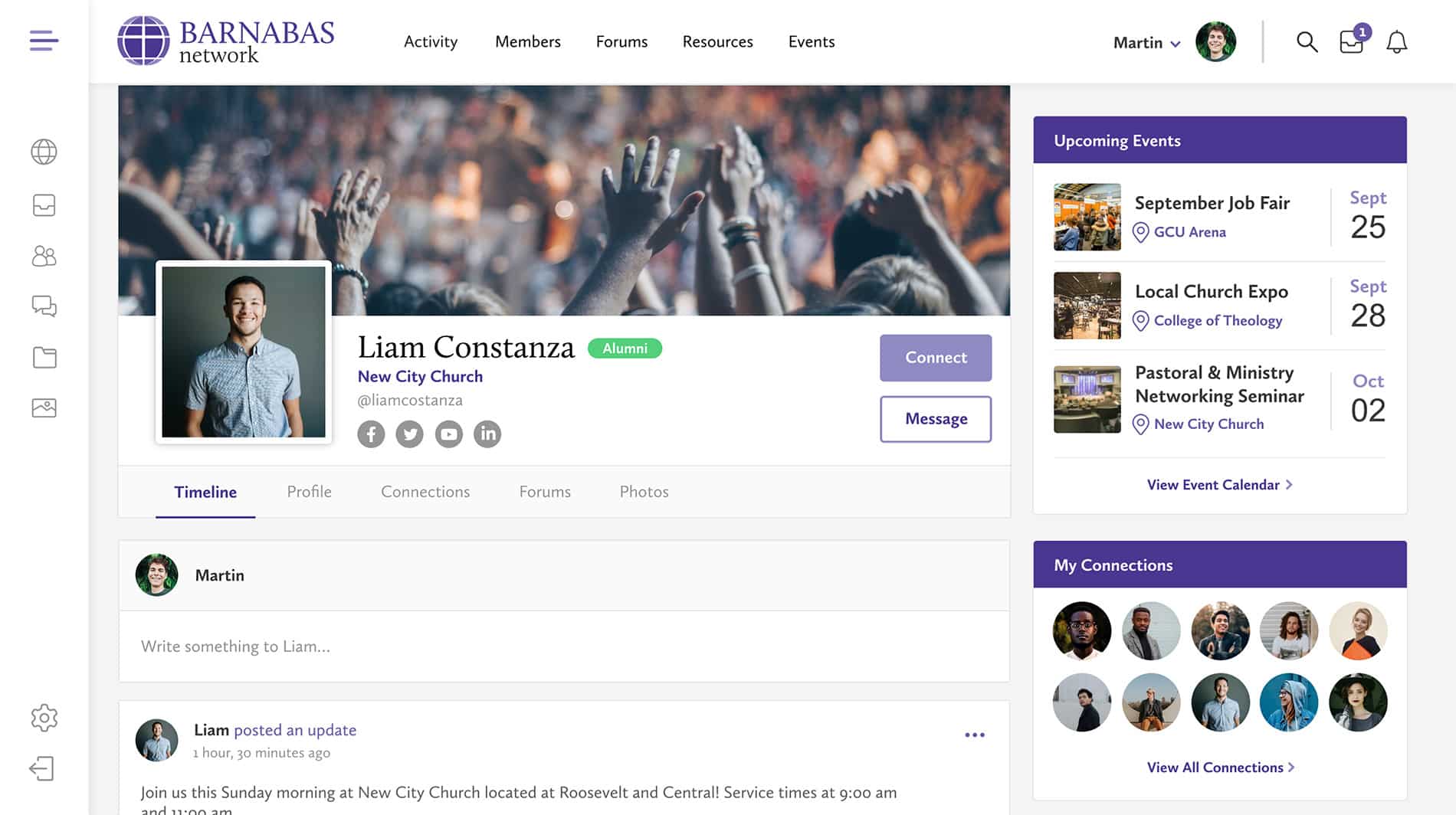Open the groups people icon in sidebar

pyautogui.click(x=44, y=256)
